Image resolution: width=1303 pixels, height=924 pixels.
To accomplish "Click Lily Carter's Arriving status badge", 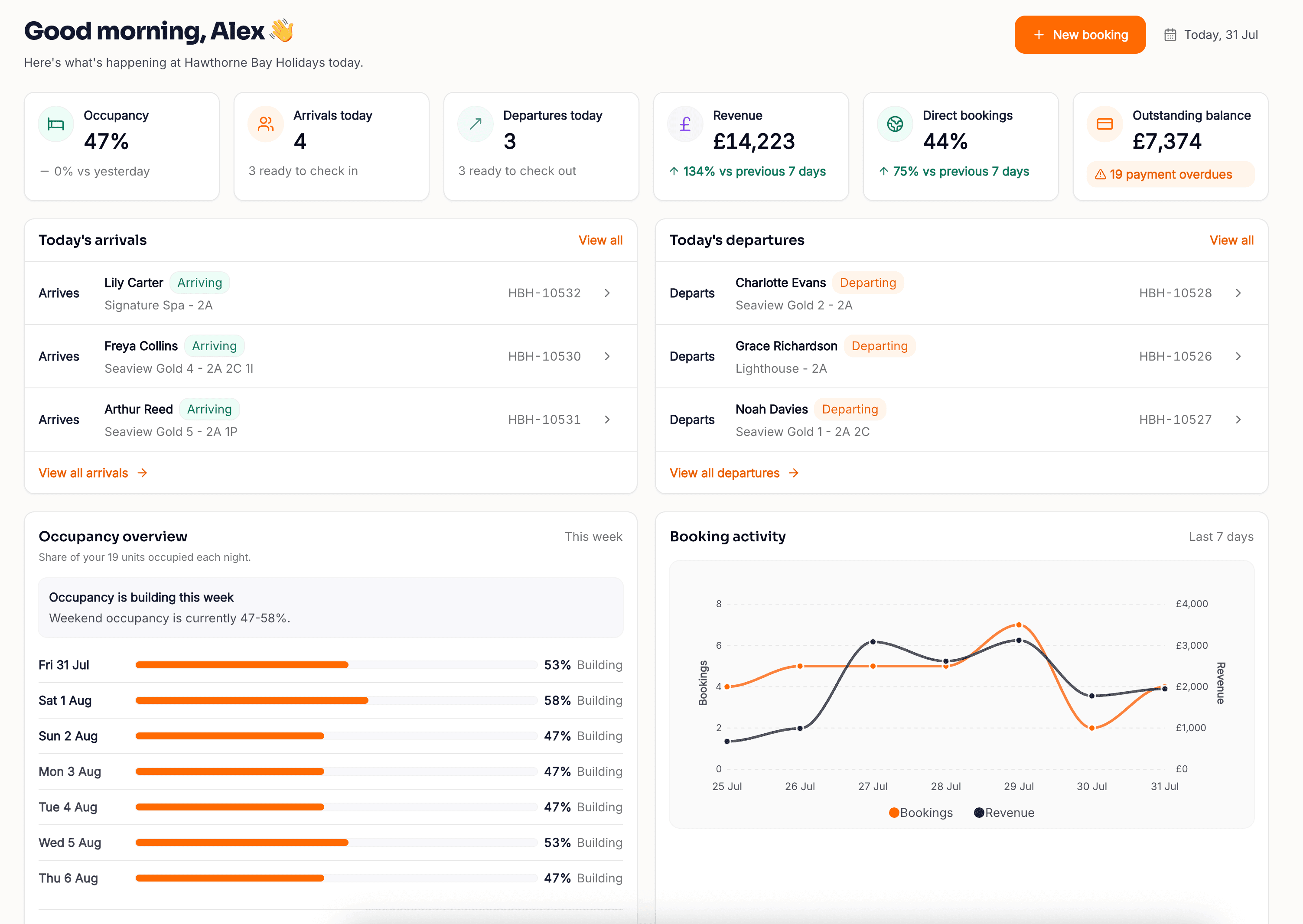I will 200,283.
